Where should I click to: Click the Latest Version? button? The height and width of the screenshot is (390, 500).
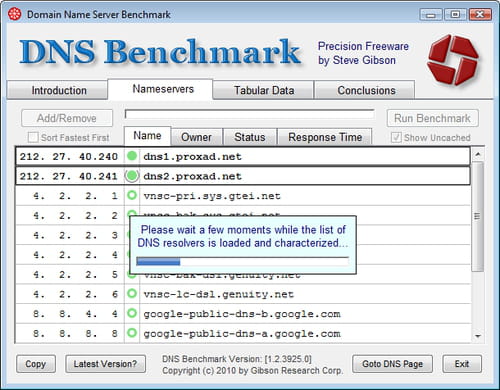105,364
